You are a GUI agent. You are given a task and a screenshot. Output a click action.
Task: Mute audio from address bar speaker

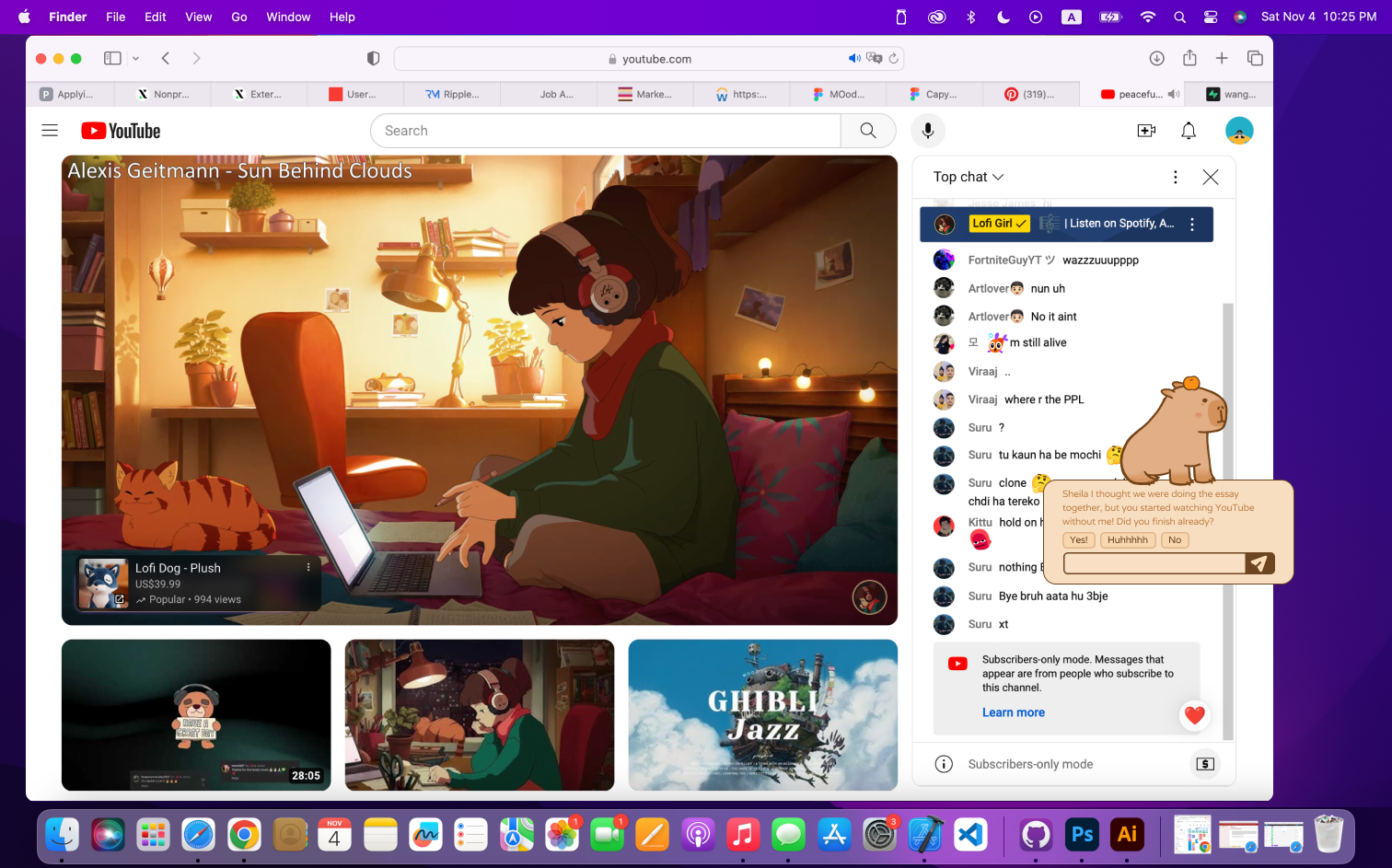854,58
